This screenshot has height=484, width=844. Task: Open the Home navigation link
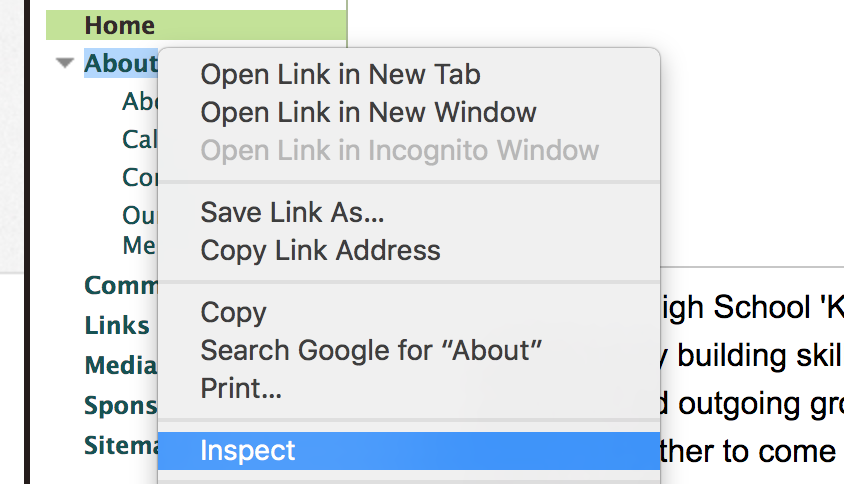click(119, 25)
